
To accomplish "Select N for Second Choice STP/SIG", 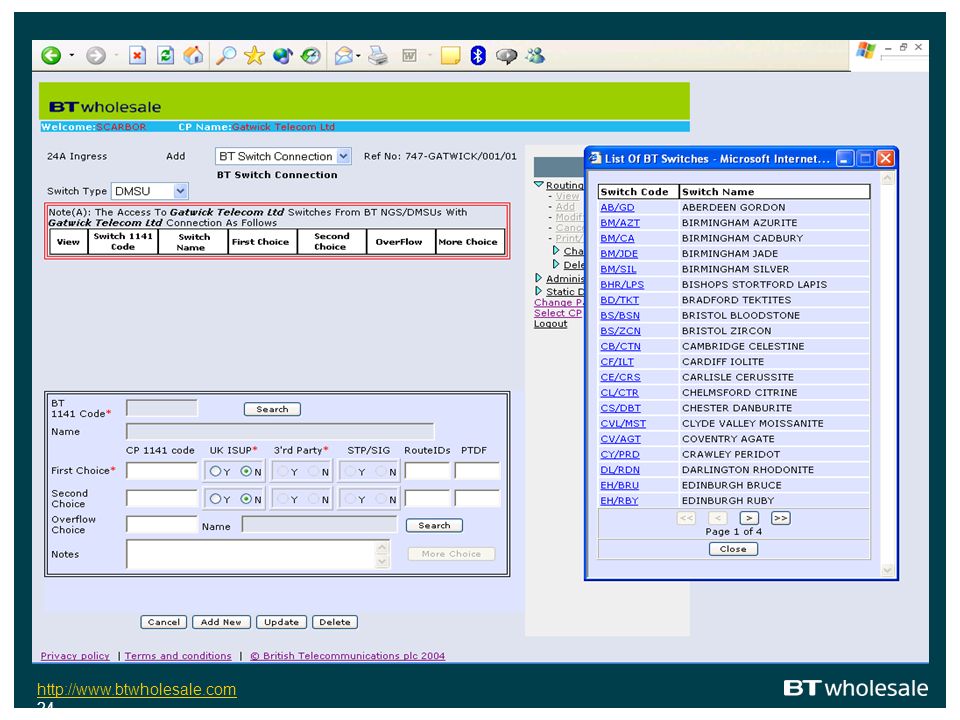I will click(x=381, y=499).
